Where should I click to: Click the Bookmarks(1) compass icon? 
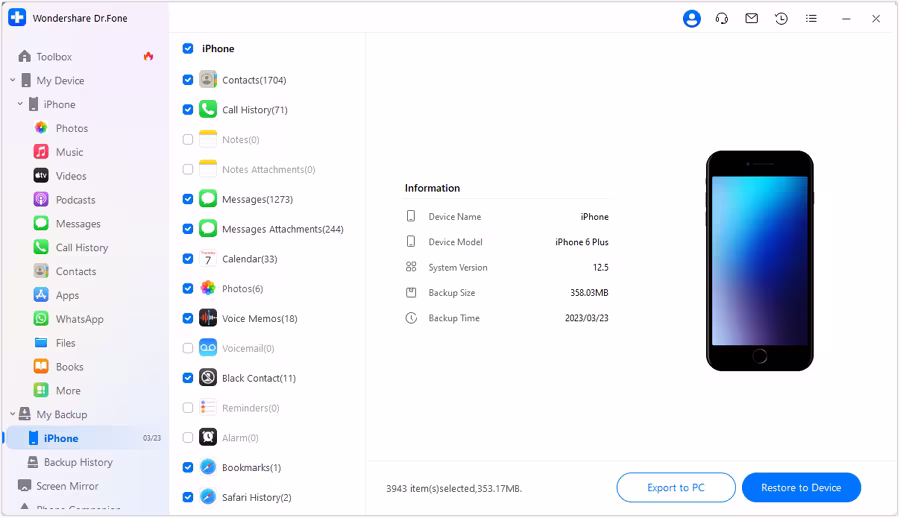coord(208,467)
